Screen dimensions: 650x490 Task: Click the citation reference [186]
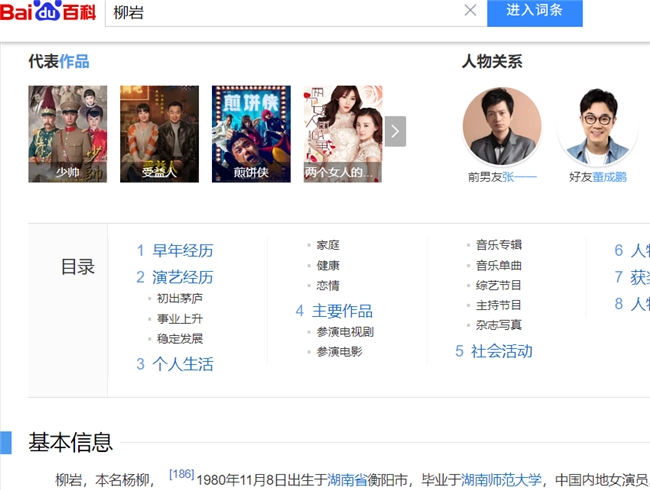point(181,474)
